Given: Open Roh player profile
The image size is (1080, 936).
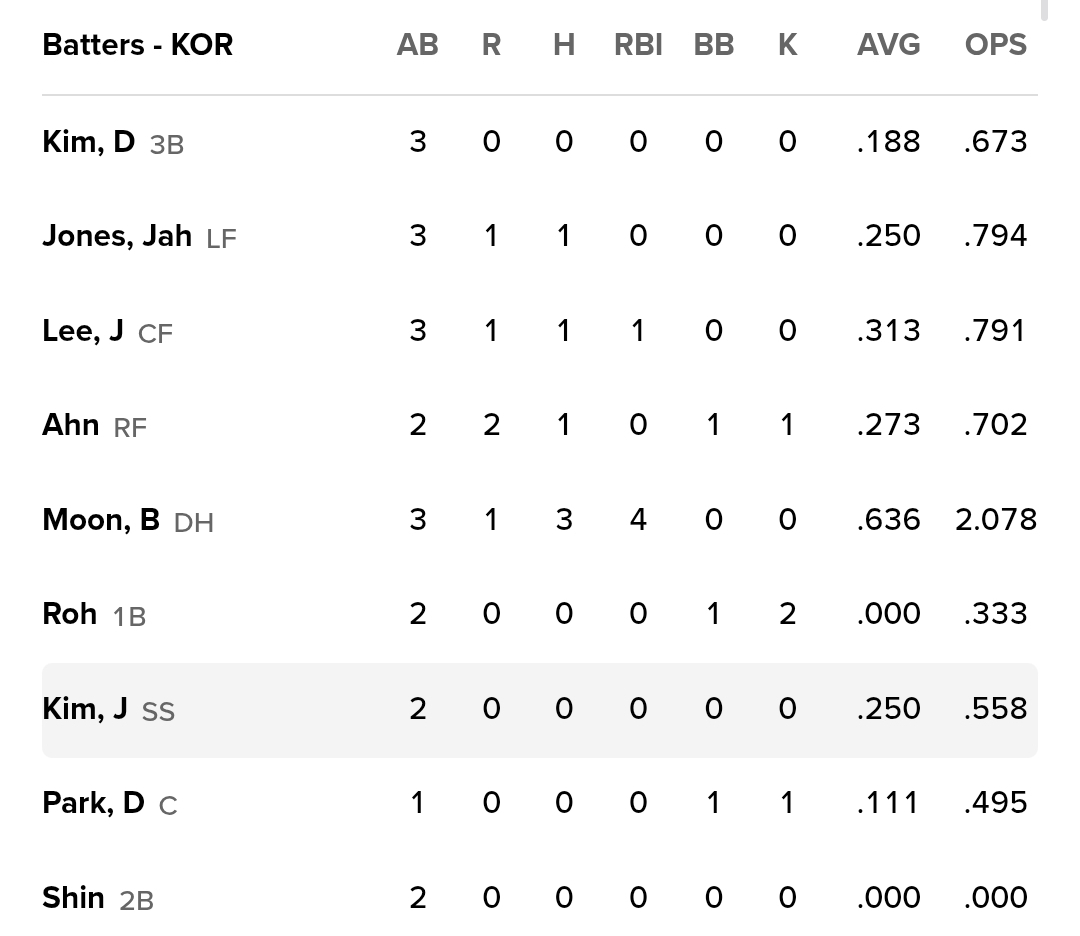Looking at the screenshot, I should tap(70, 614).
